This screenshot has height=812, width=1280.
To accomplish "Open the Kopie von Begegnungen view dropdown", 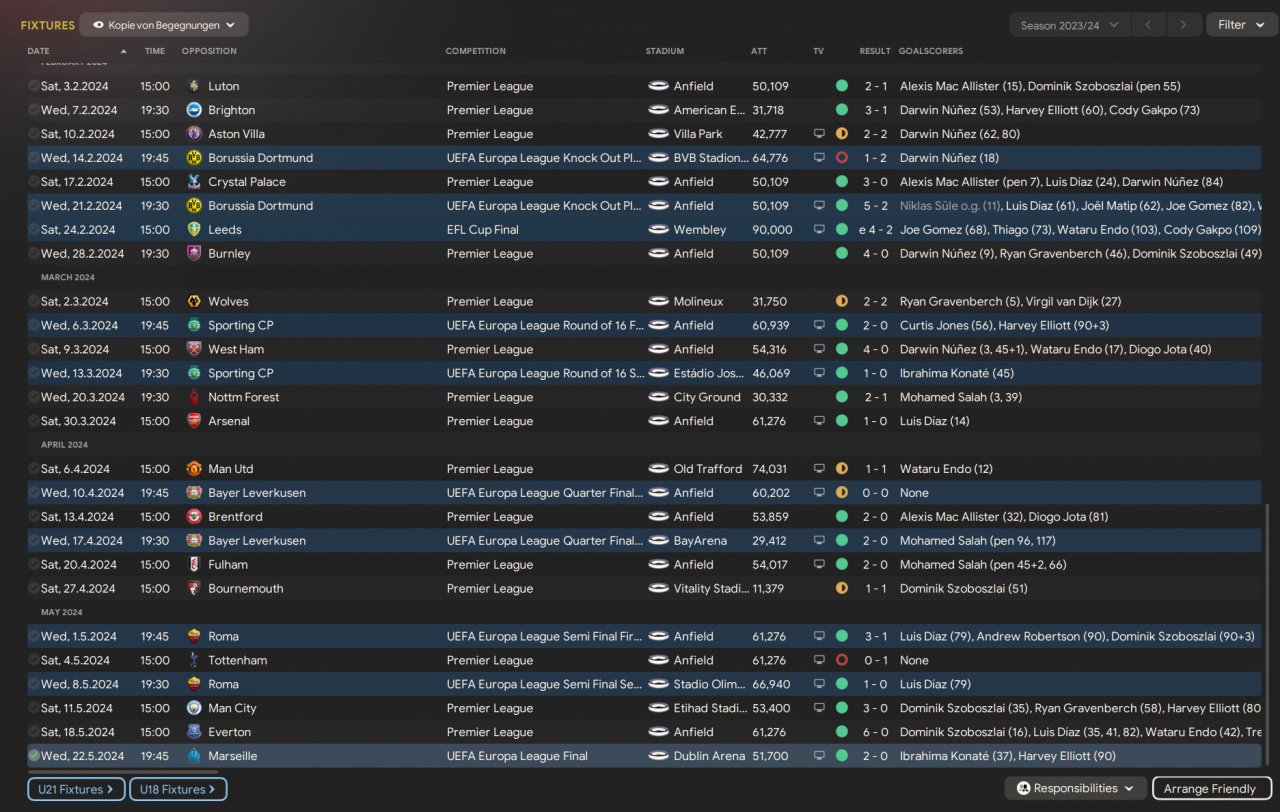I will 164,25.
